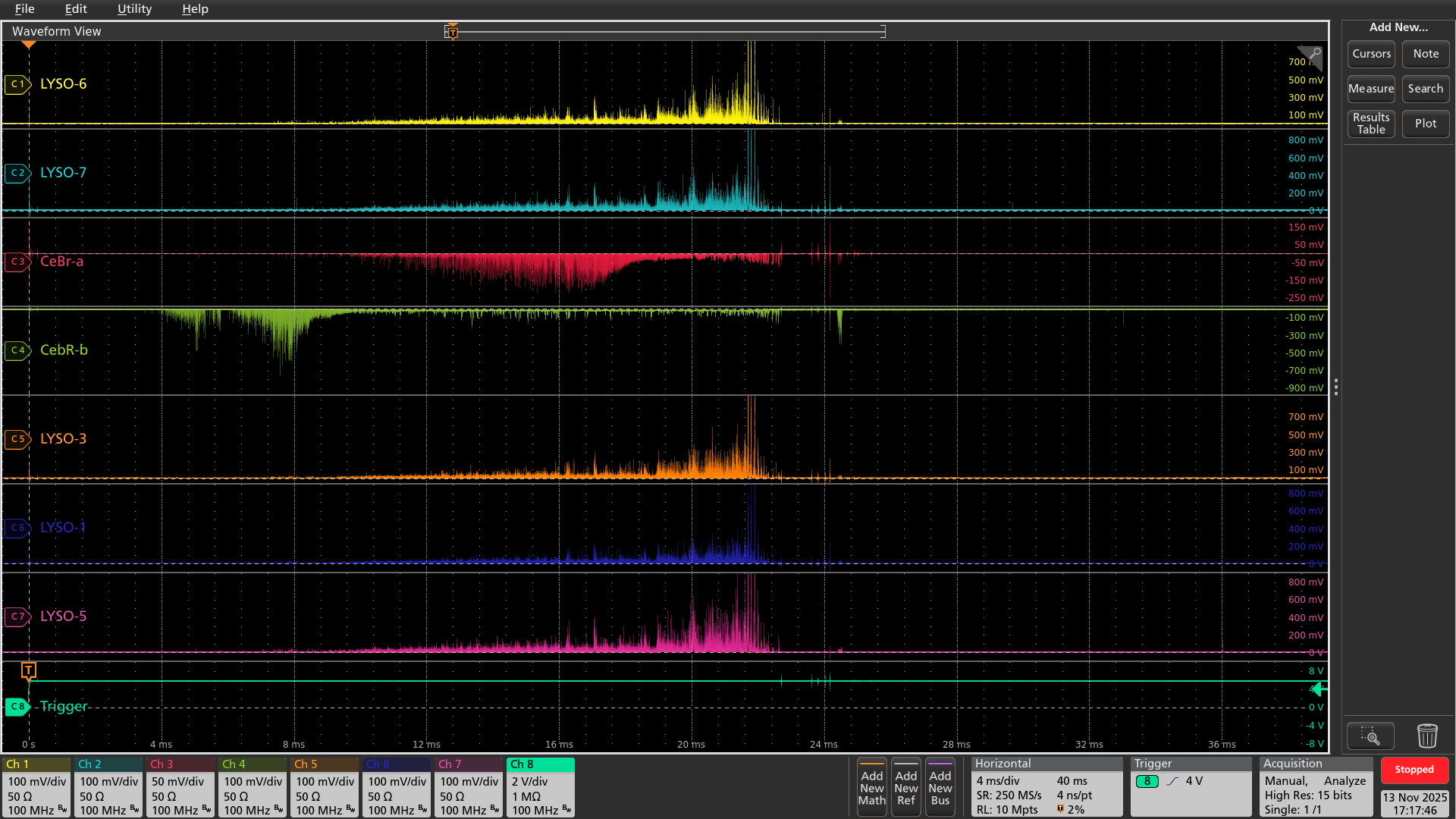The height and width of the screenshot is (819, 1456).
Task: Toggle the Ch 8 channel badge
Action: (x=540, y=787)
